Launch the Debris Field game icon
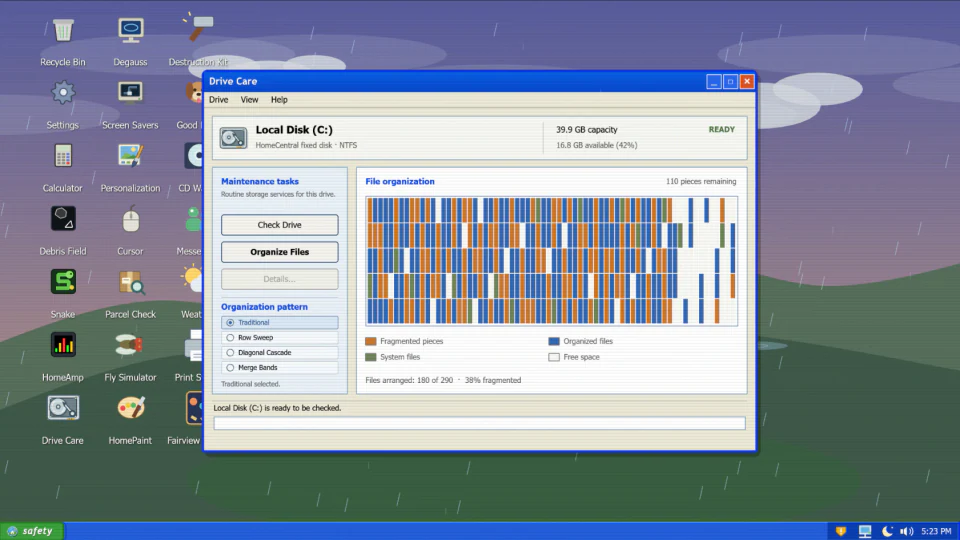The width and height of the screenshot is (960, 540). (62, 219)
